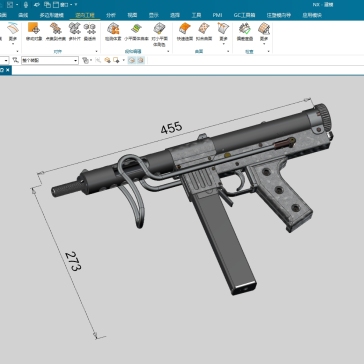The width and height of the screenshot is (364, 364).
Task: Click the microphone-shaped icon in title bar
Action: 26,5
